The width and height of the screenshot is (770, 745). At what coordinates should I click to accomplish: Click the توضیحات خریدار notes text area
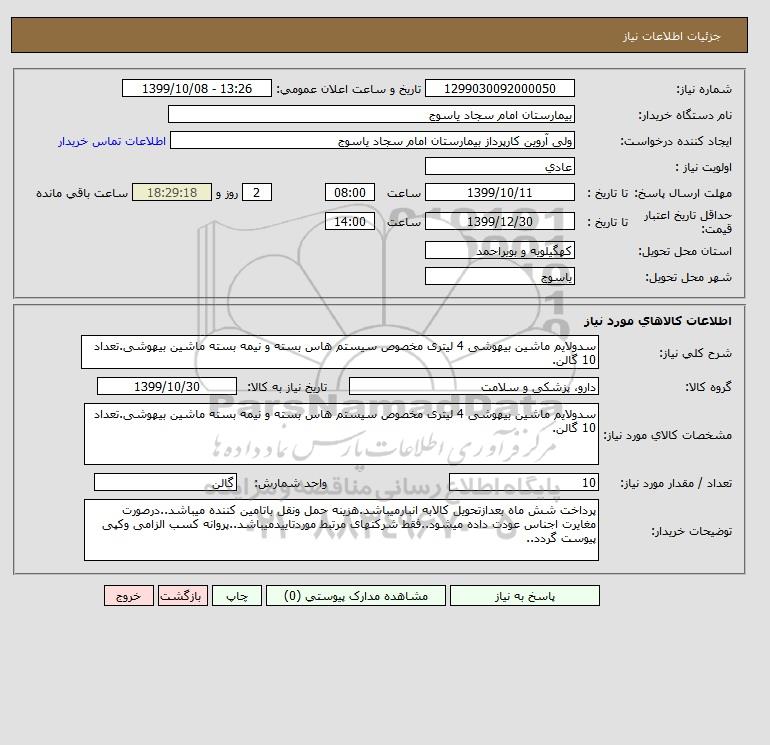coord(341,530)
